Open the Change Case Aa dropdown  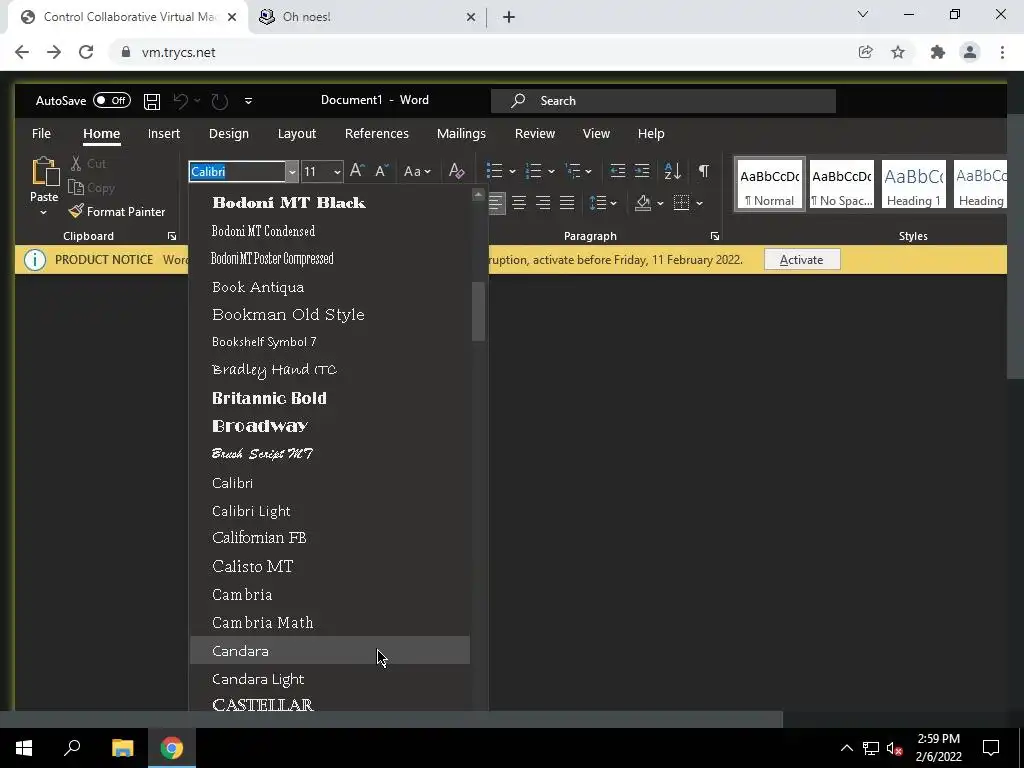[417, 172]
